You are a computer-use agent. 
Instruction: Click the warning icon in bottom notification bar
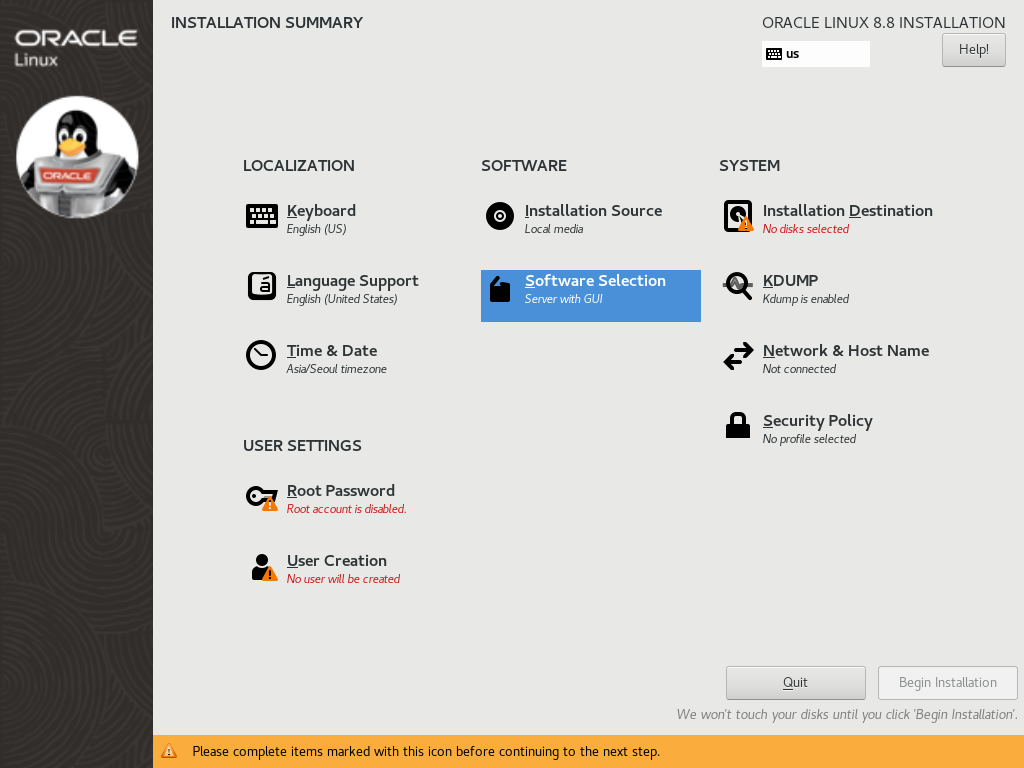pos(169,751)
